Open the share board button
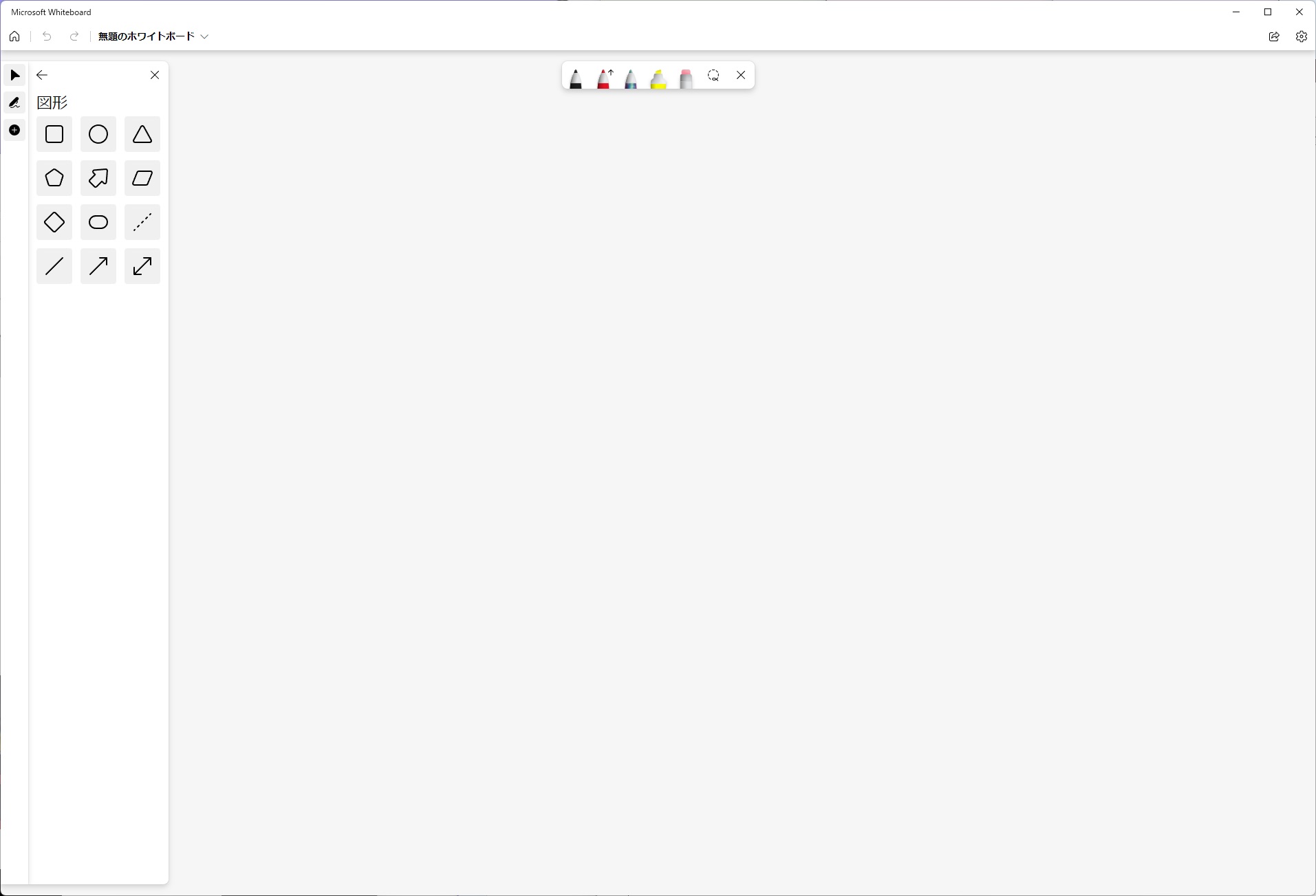This screenshot has width=1316, height=896. click(1274, 36)
